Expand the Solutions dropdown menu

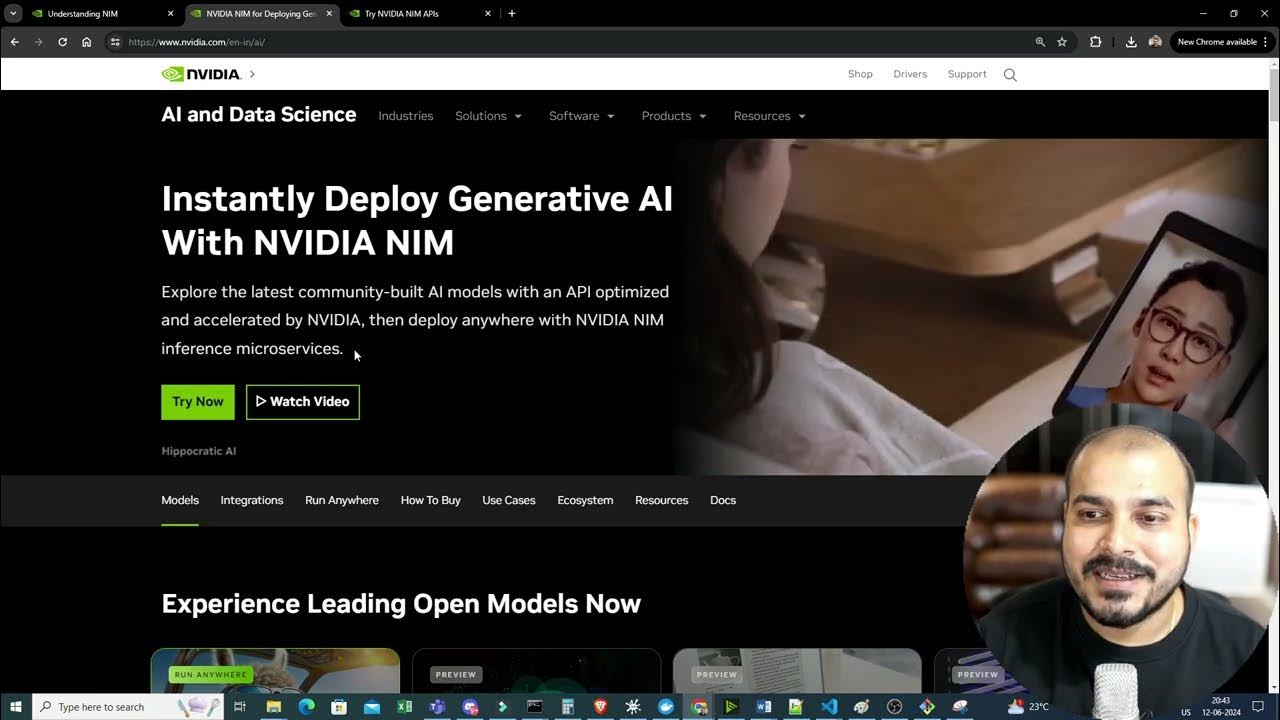pyautogui.click(x=488, y=116)
